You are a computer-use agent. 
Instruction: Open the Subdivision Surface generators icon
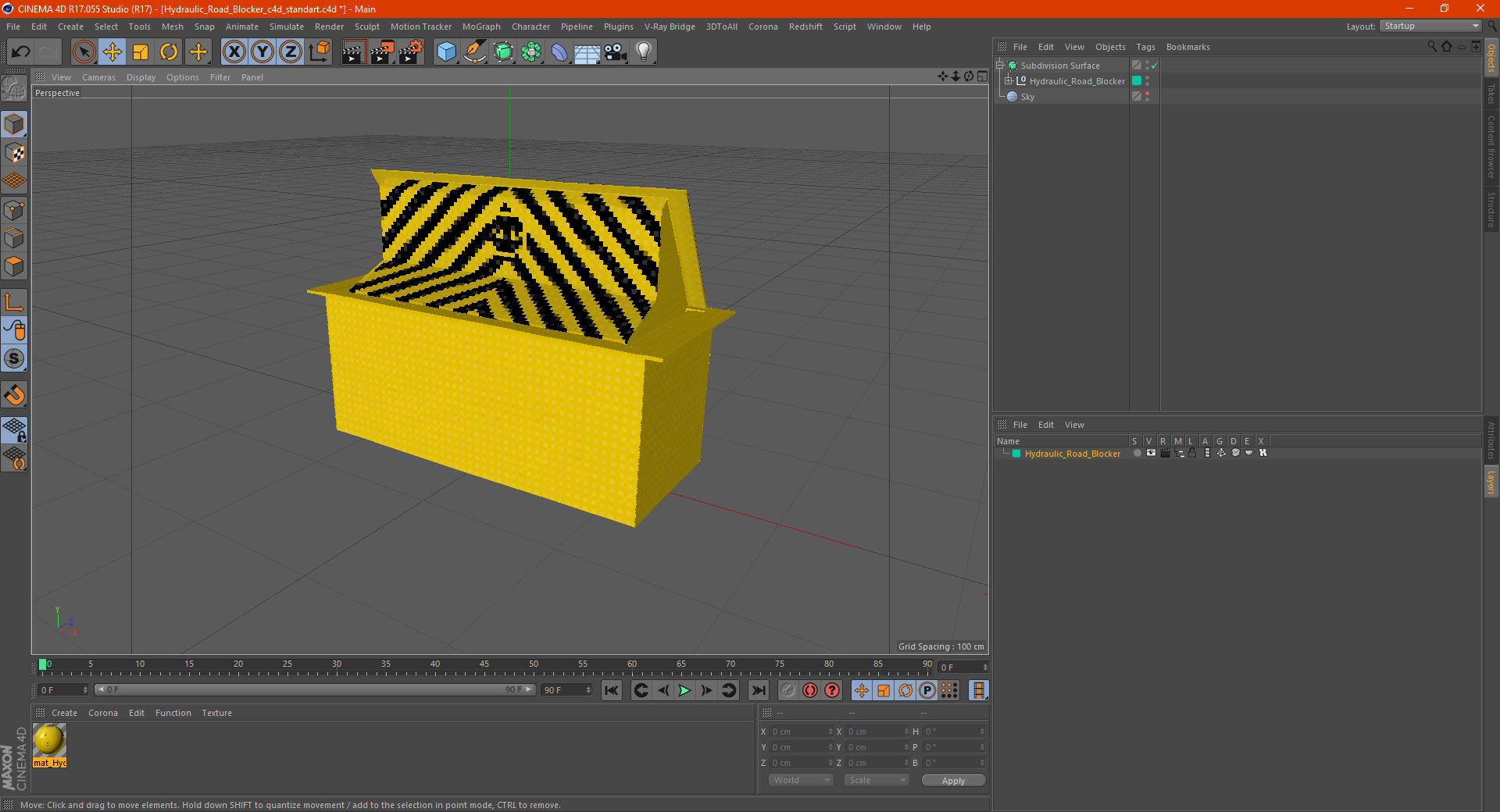503,52
